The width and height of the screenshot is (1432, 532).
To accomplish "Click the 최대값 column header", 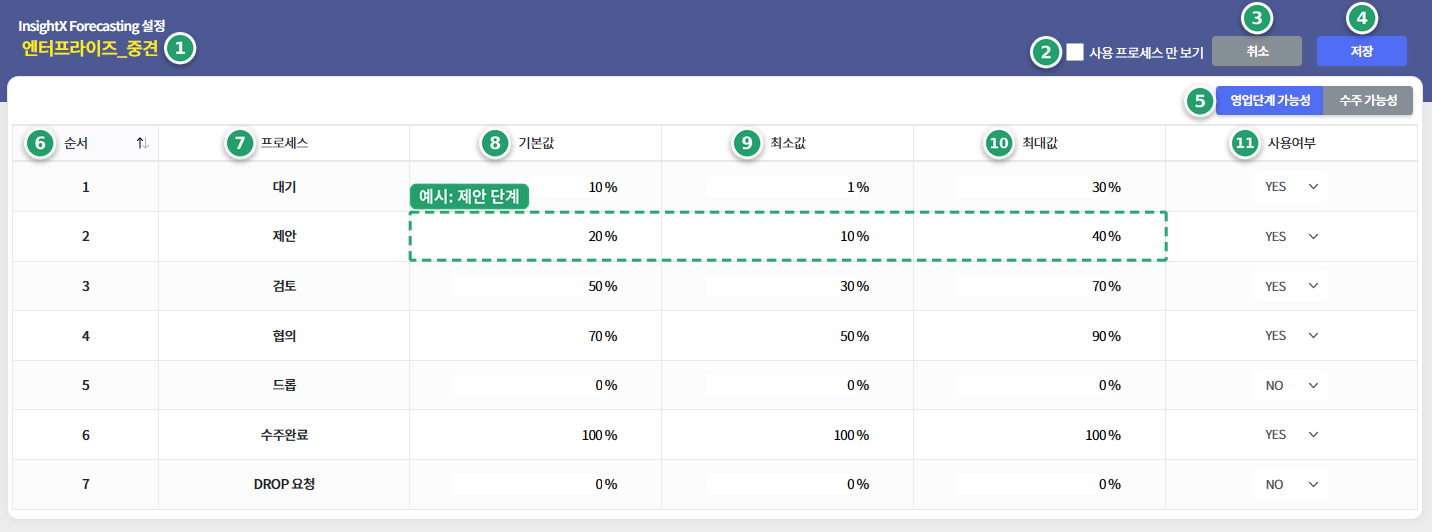I will click(1040, 143).
